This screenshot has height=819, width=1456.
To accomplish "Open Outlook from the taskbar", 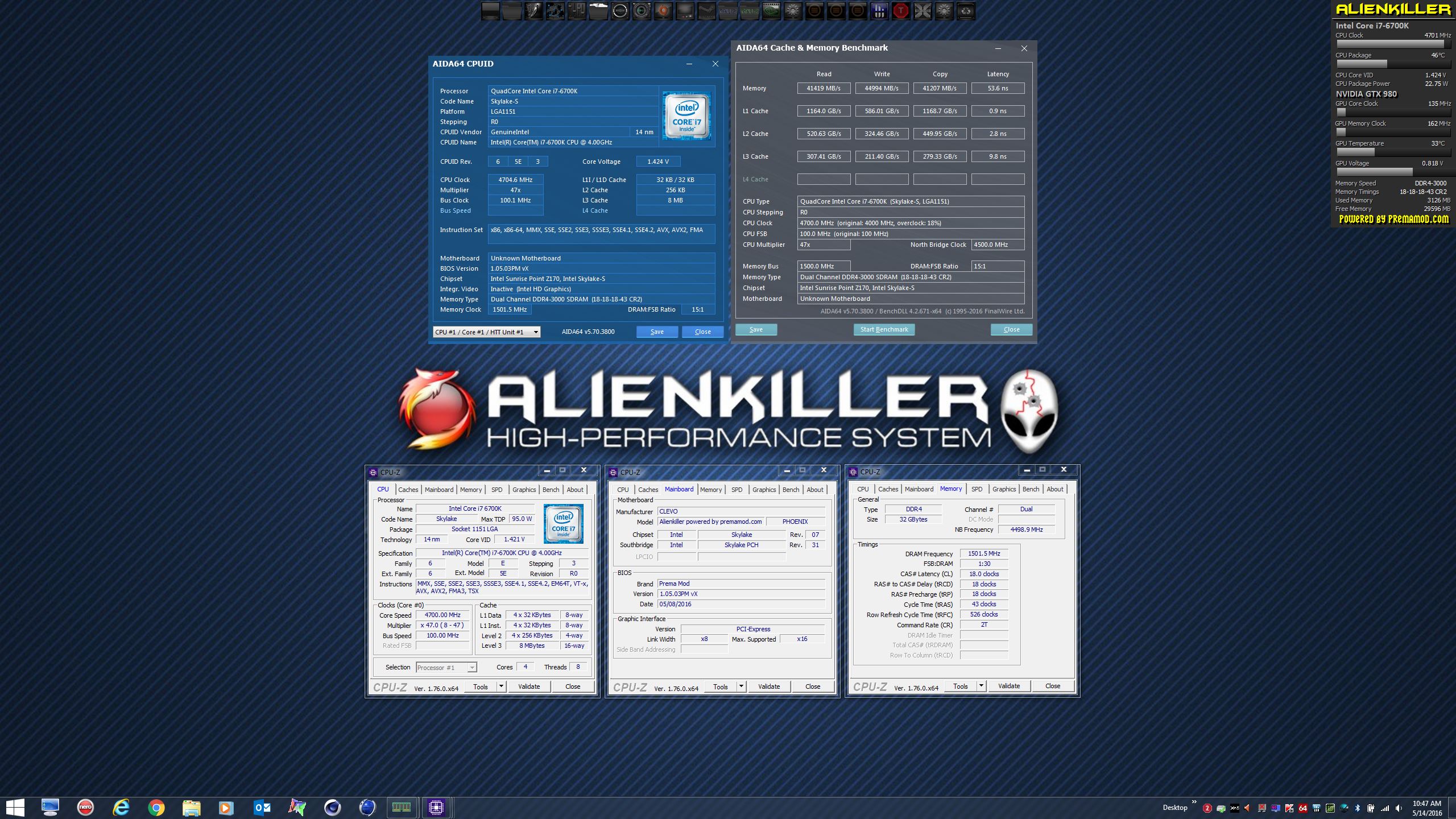I will coord(262,808).
